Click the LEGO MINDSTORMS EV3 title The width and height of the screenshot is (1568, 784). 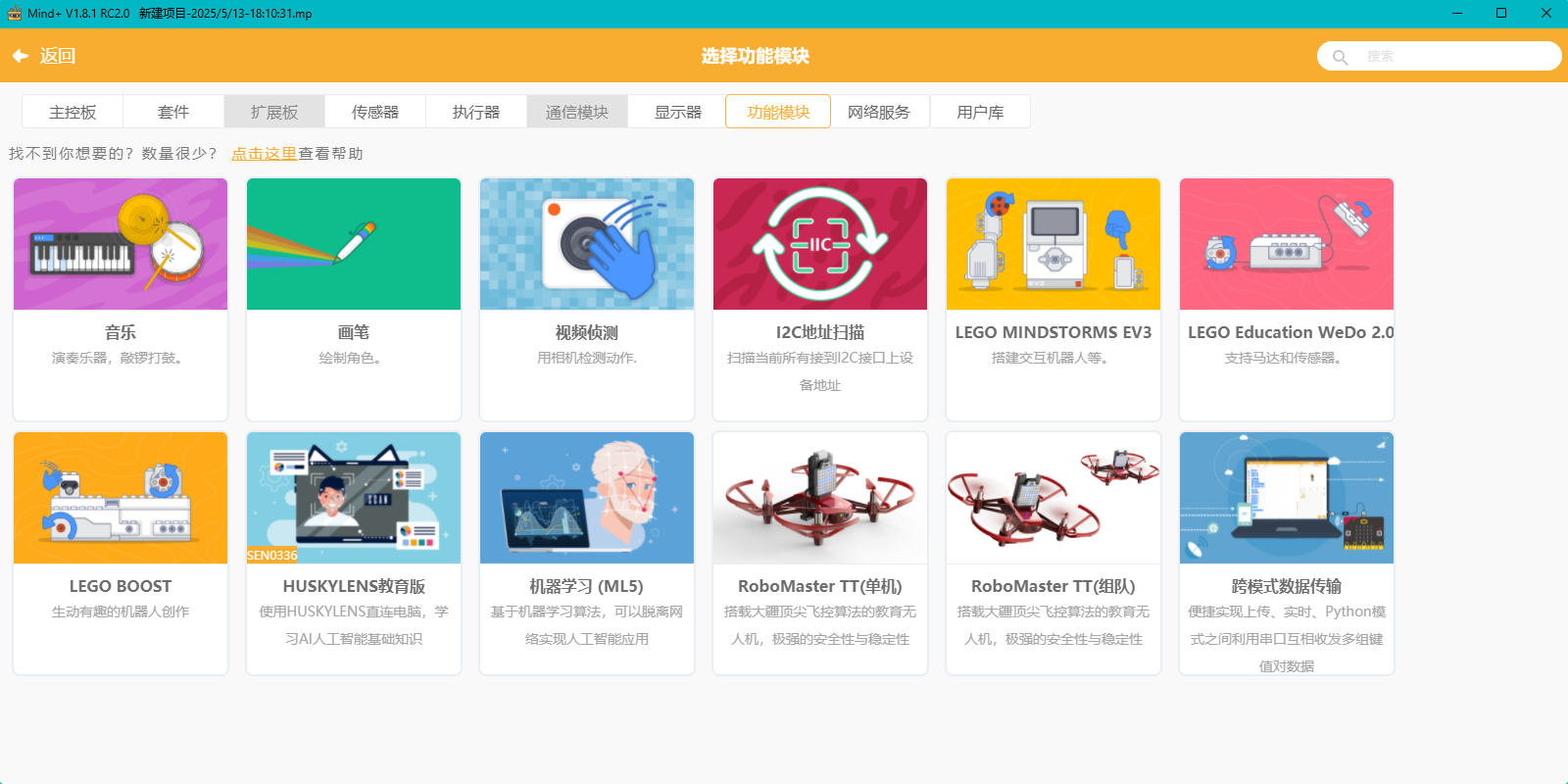[x=1053, y=332]
